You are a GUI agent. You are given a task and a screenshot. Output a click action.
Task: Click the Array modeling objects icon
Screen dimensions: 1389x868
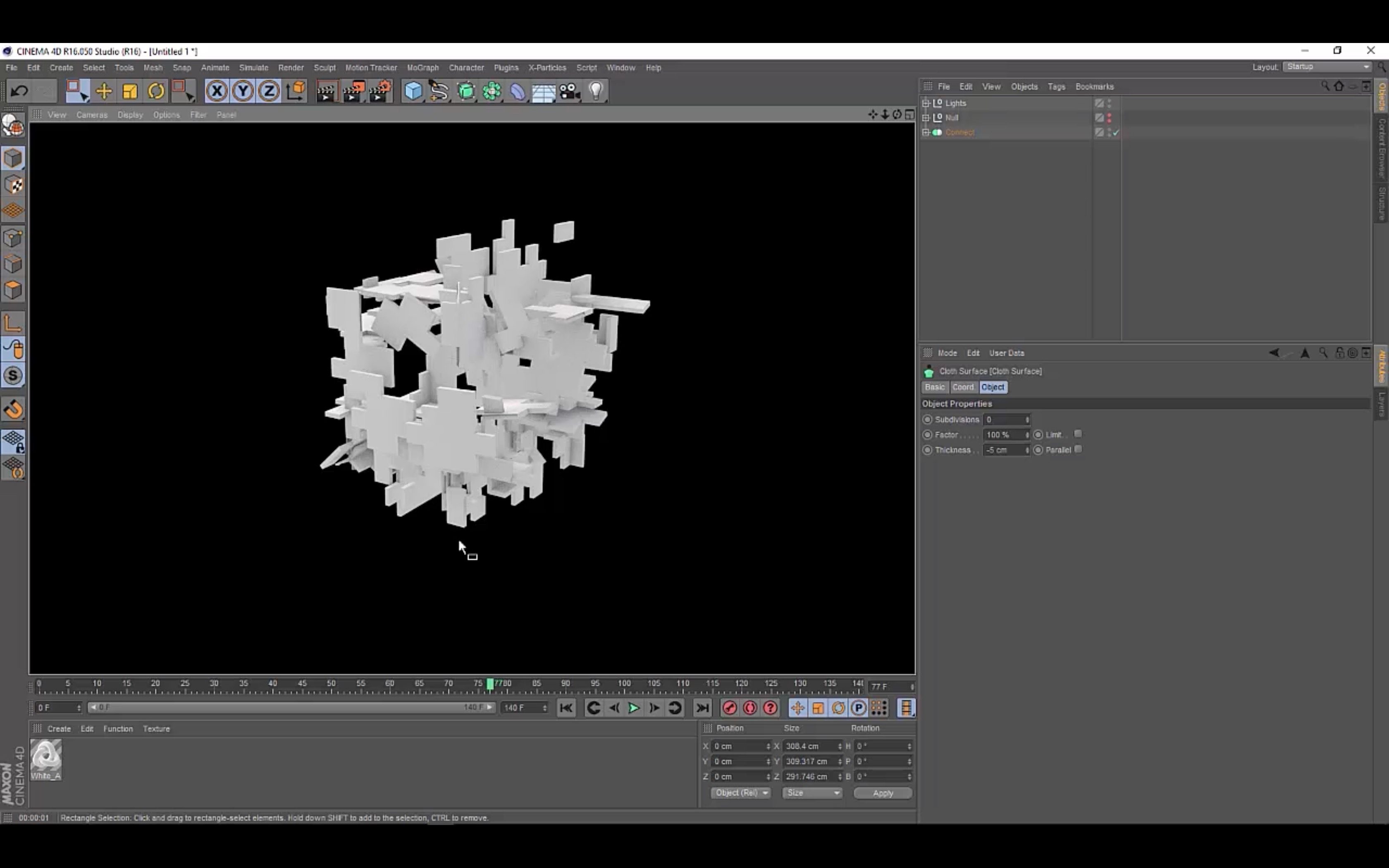tap(492, 91)
